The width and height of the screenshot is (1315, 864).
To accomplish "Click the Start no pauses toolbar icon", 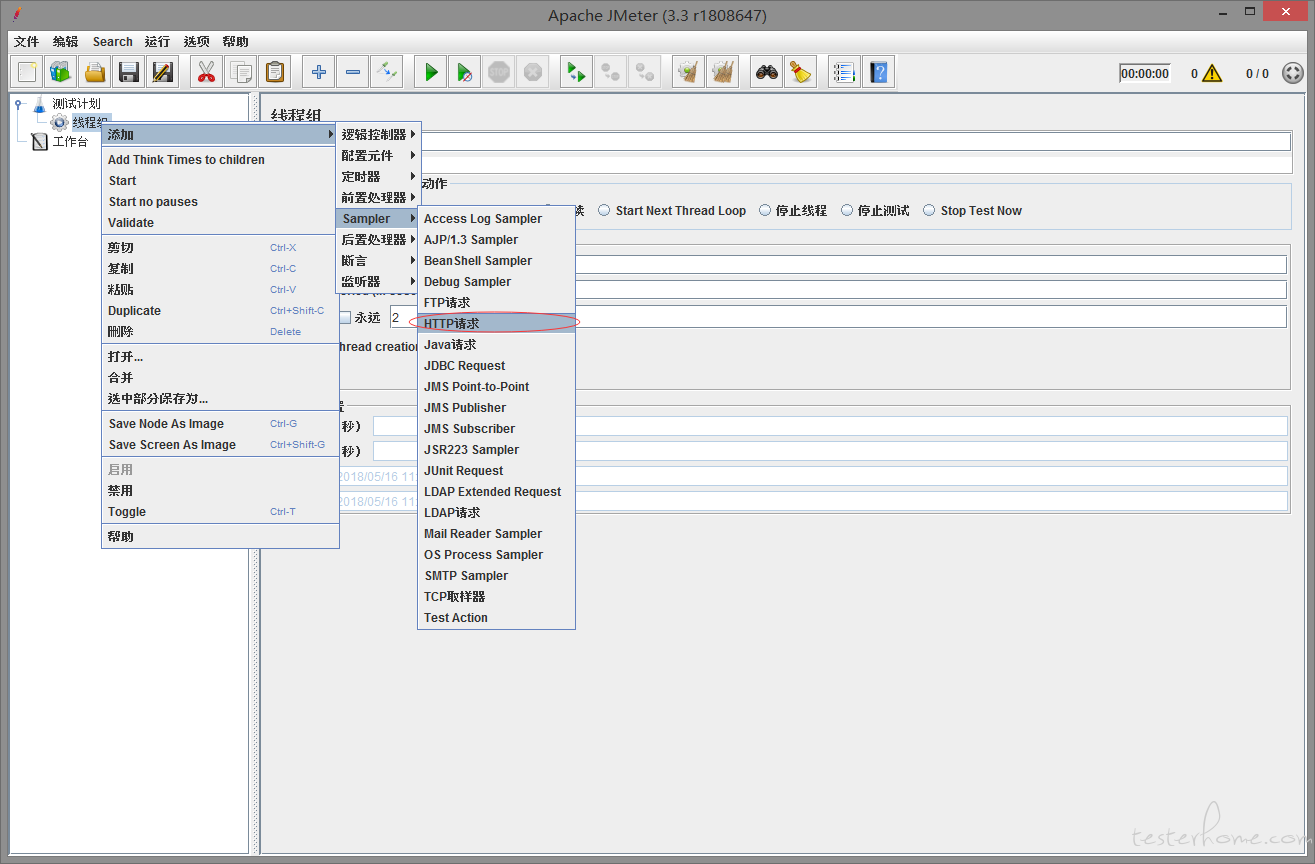I will point(465,72).
